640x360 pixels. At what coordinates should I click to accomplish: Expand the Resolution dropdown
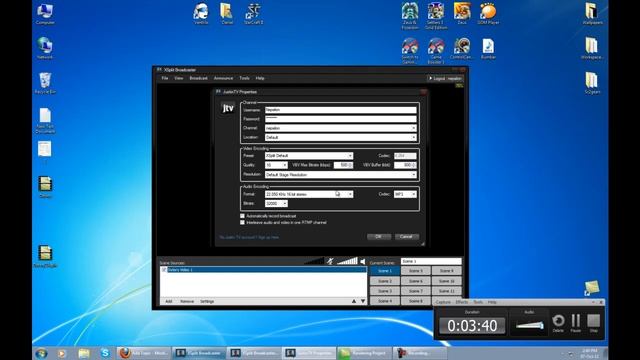[x=413, y=175]
